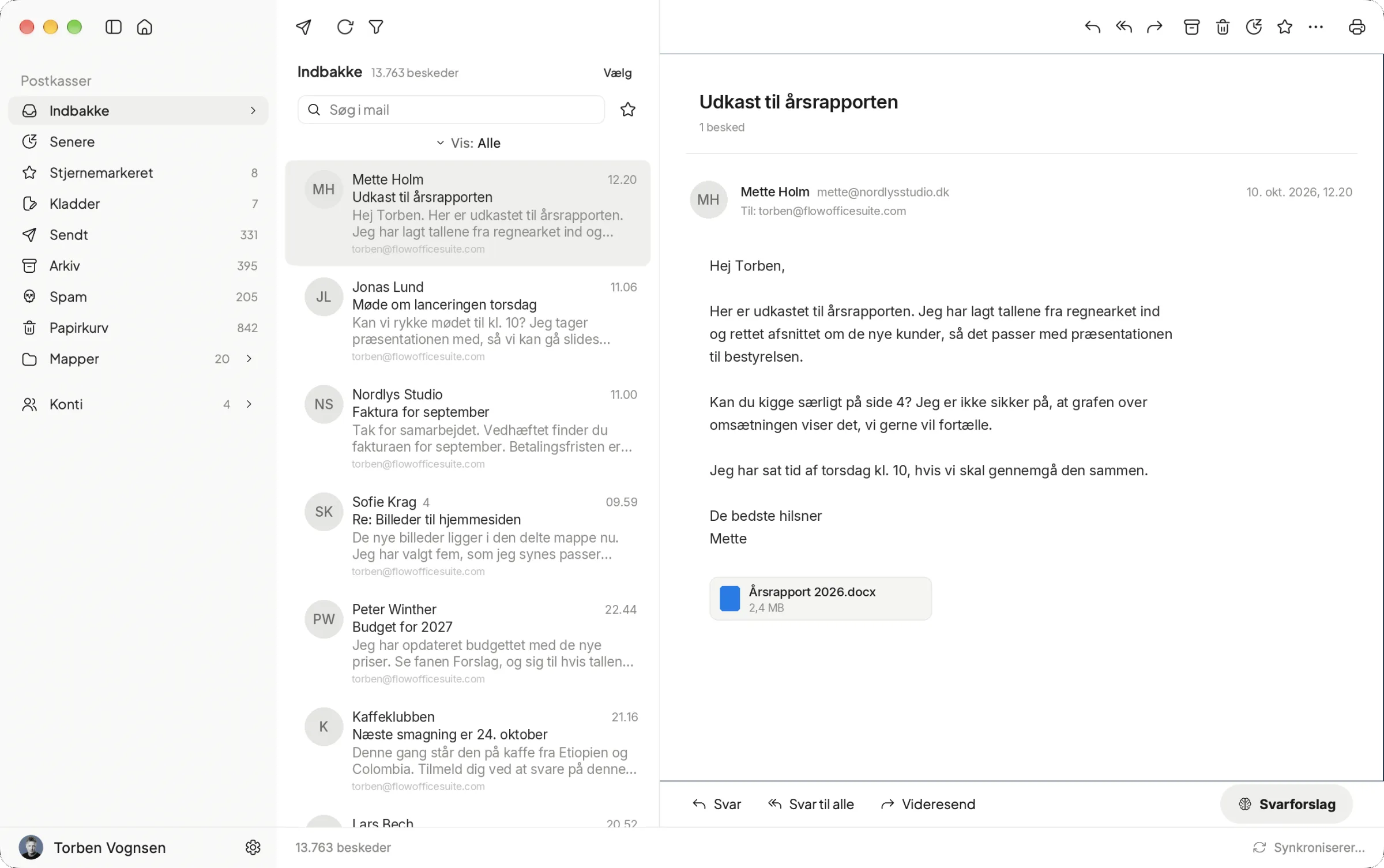
Task: Open Sofie Krag's Billeder til hjemmesiden thread
Action: (468, 536)
